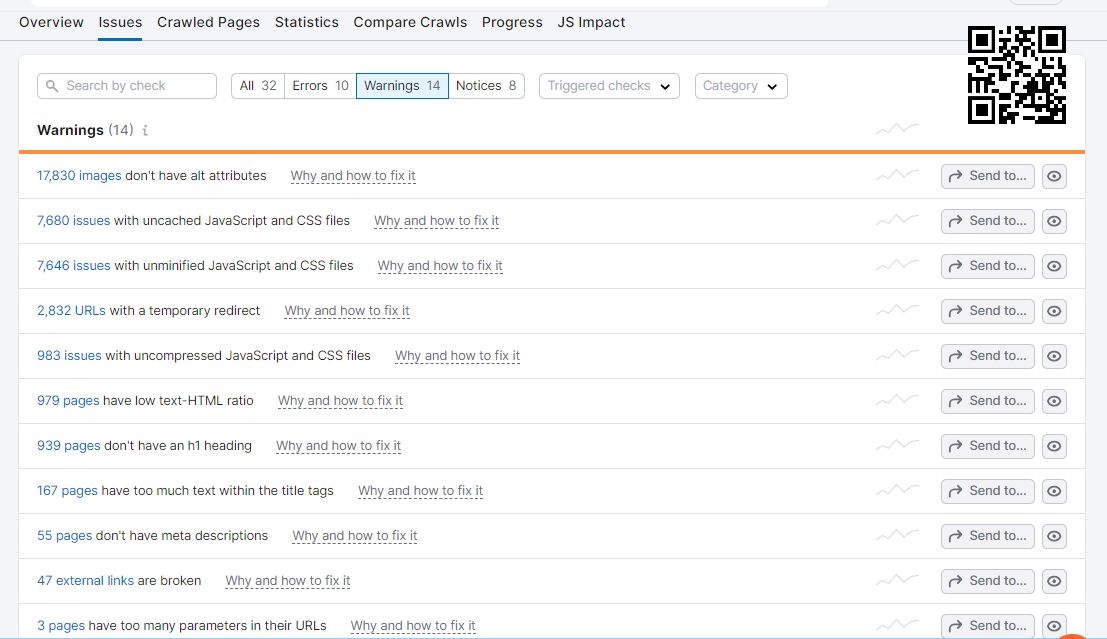Hide the images without alt attributes check
The image size is (1107, 639).
[x=1054, y=176]
